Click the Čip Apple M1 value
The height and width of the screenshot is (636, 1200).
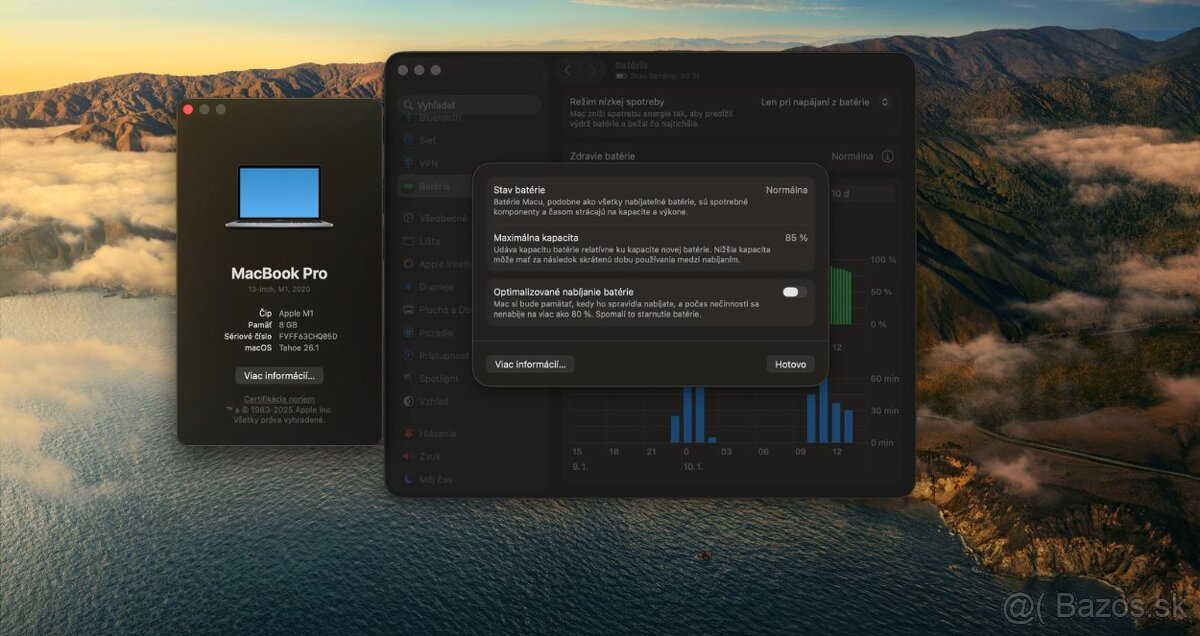click(x=296, y=313)
